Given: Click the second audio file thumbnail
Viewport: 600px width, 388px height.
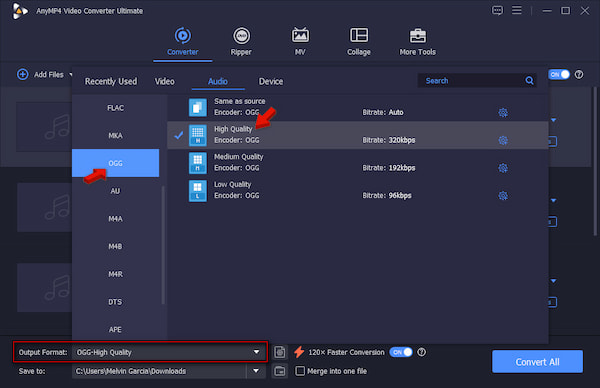Looking at the screenshot, I should (44, 207).
